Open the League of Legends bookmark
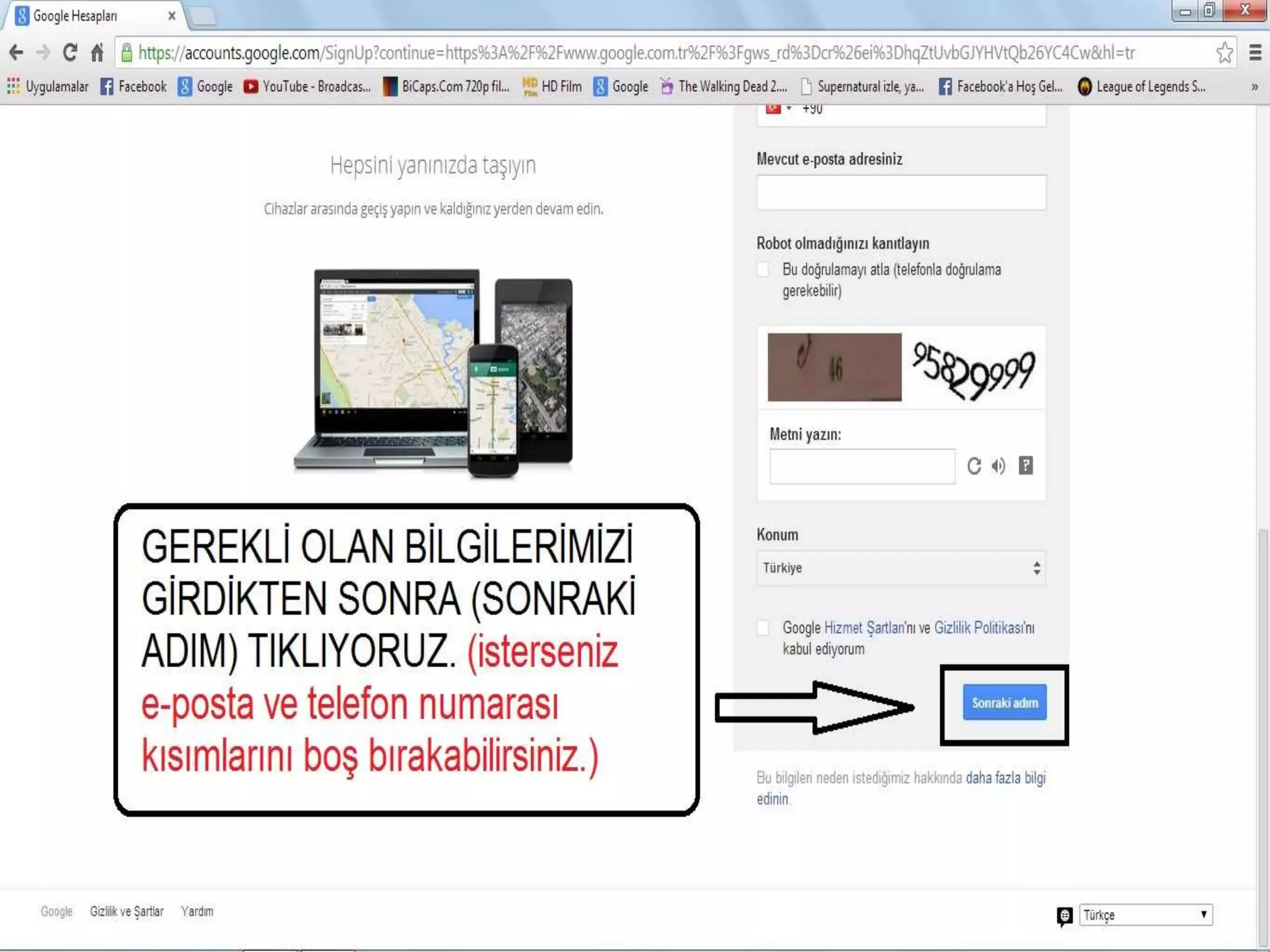This screenshot has height=952, width=1270. tap(1142, 86)
